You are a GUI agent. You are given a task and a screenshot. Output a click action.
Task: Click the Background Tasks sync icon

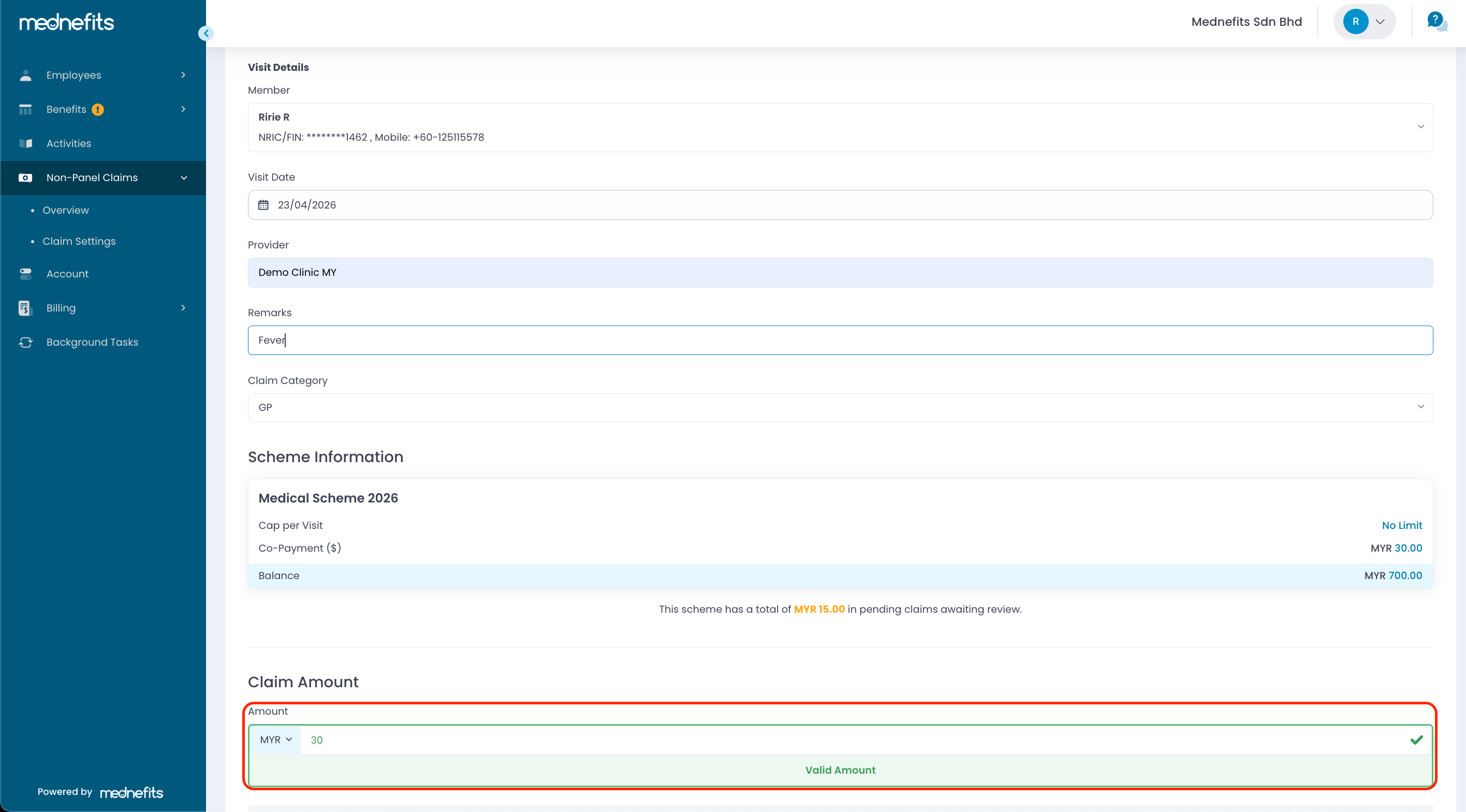25,342
